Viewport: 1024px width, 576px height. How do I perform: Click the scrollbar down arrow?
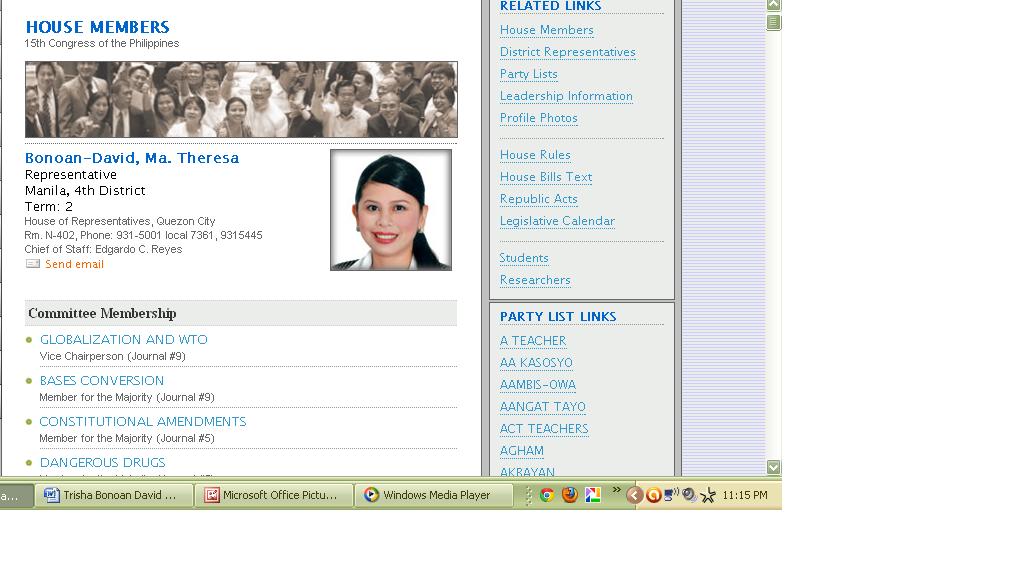click(773, 467)
